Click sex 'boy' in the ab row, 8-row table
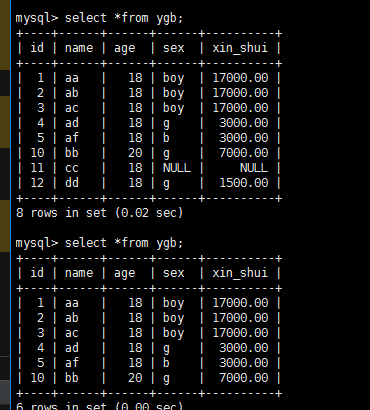Viewport: 370px width, 410px height. [174, 94]
